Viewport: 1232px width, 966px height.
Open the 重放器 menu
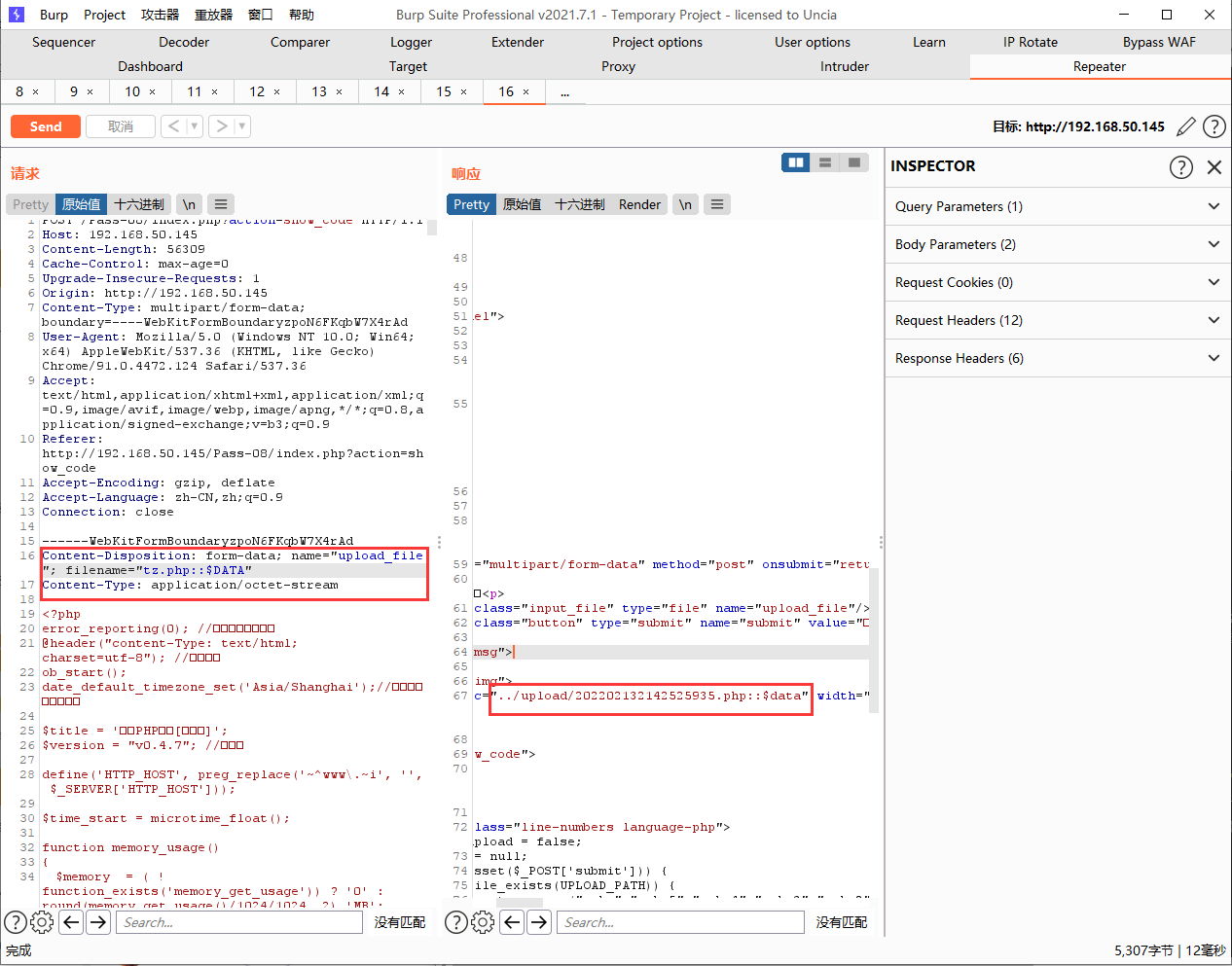(213, 15)
